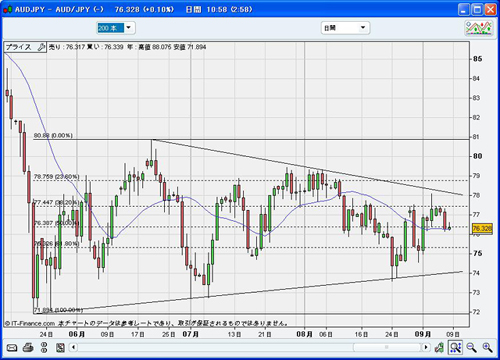Open the 200本 bar count dropdown arrow
The image size is (500, 360).
tap(129, 28)
